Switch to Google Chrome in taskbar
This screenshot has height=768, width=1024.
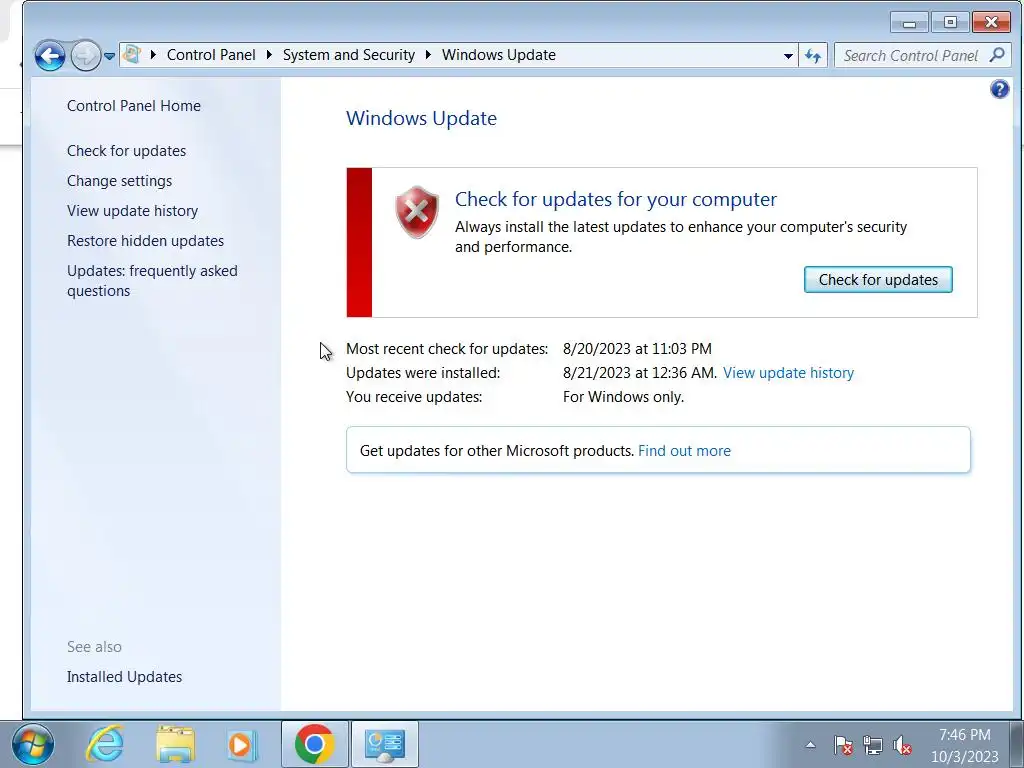click(x=315, y=744)
